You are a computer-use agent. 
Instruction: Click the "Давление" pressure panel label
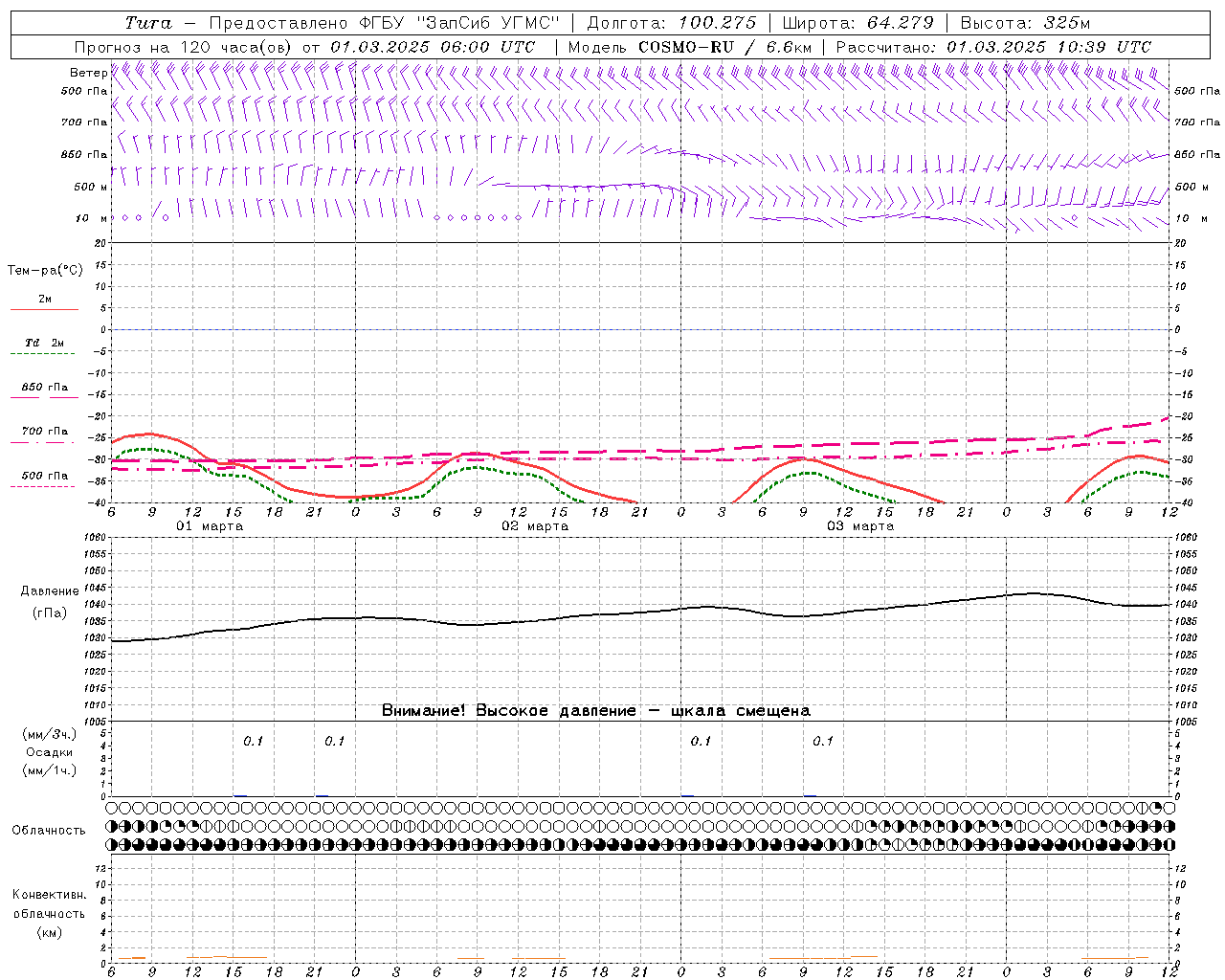[x=50, y=591]
